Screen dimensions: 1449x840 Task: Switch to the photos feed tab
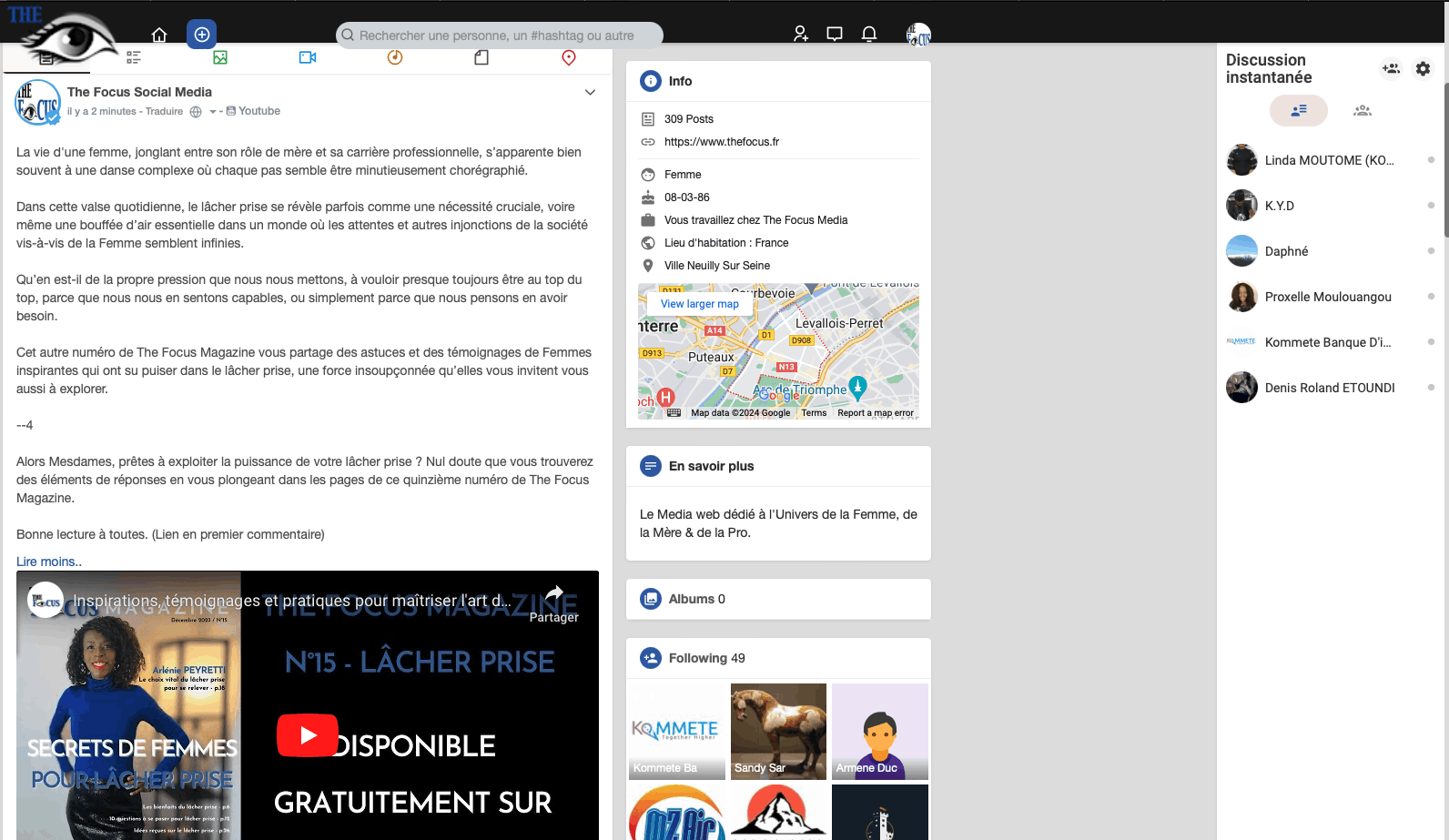pos(220,57)
